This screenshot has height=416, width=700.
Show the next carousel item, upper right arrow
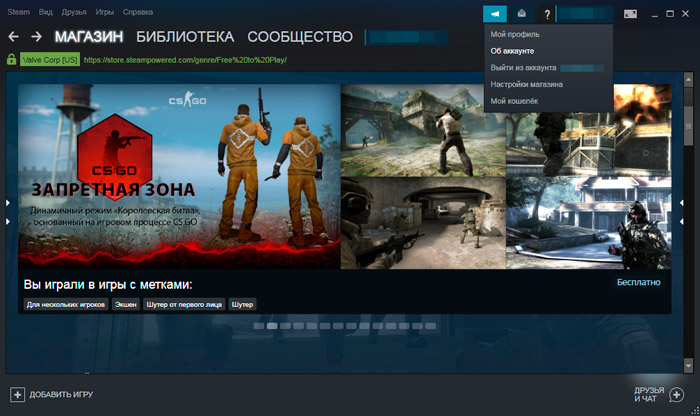coord(681,203)
